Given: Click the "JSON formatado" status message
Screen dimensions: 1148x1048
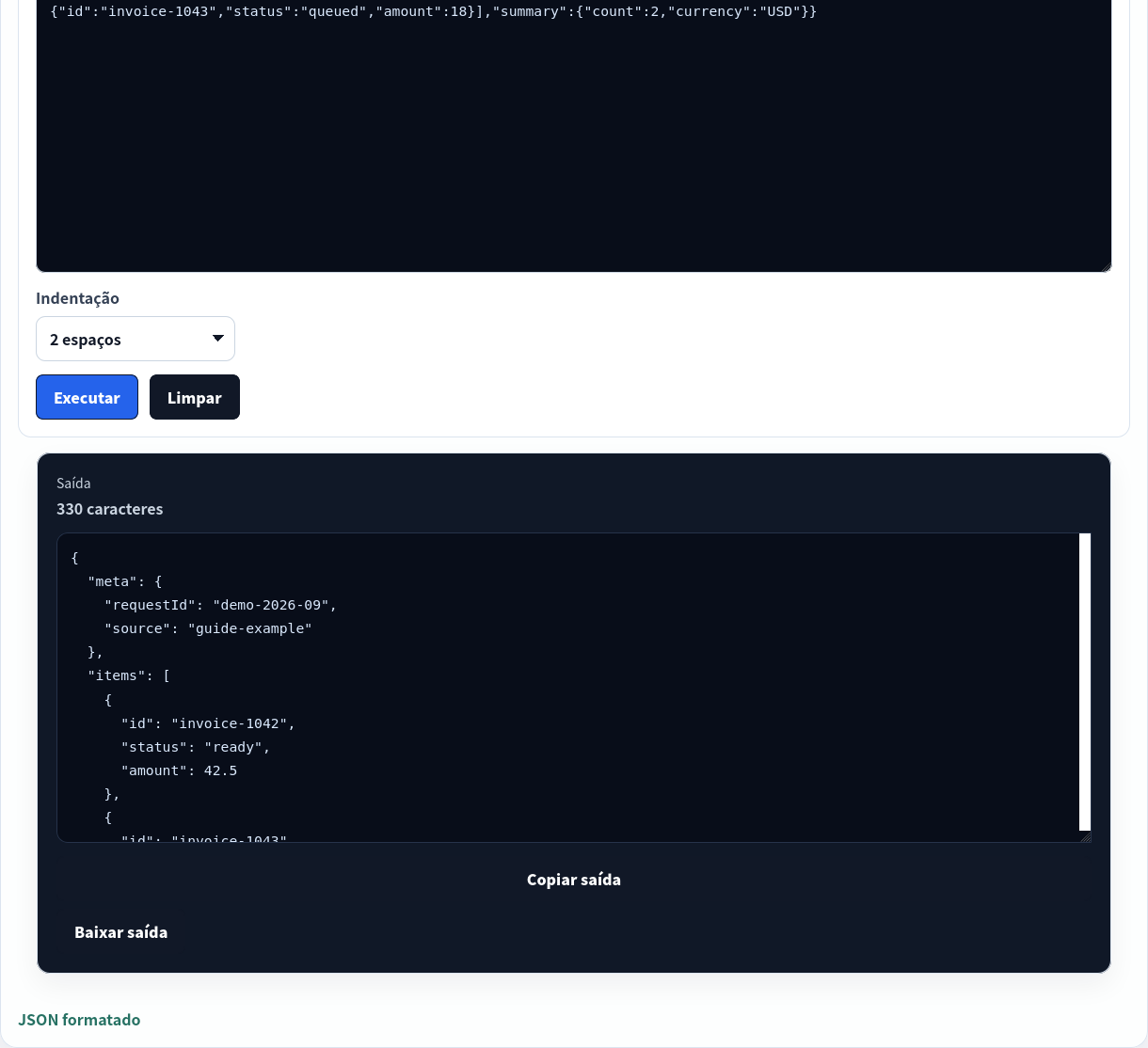Looking at the screenshot, I should 79,1020.
